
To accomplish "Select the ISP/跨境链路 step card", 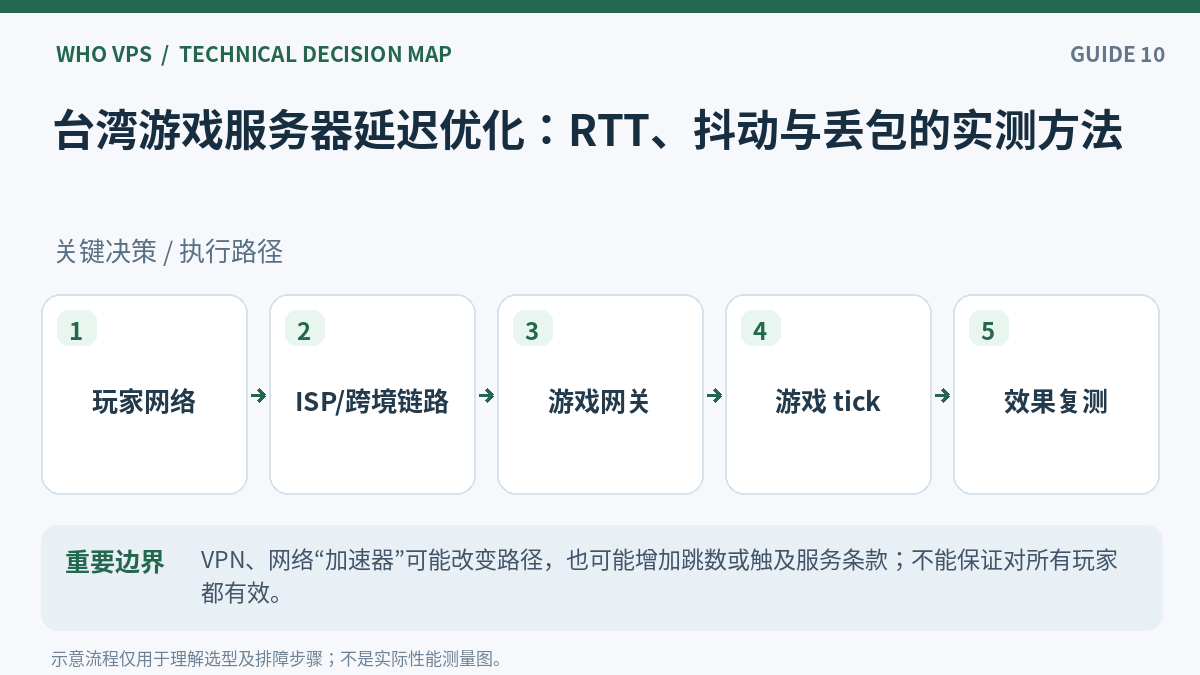I will click(372, 394).
